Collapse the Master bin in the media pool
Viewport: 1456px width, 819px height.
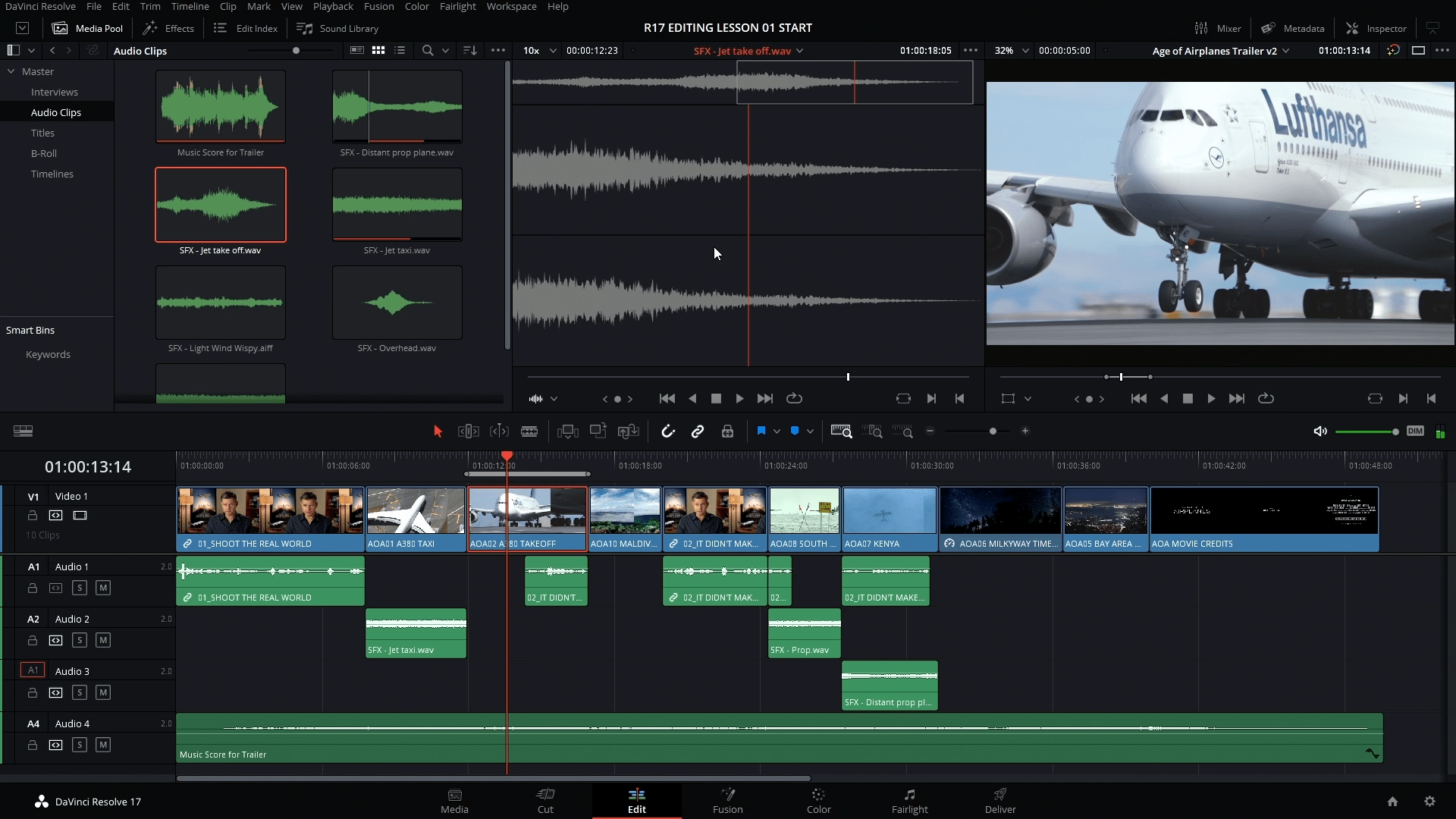point(11,71)
